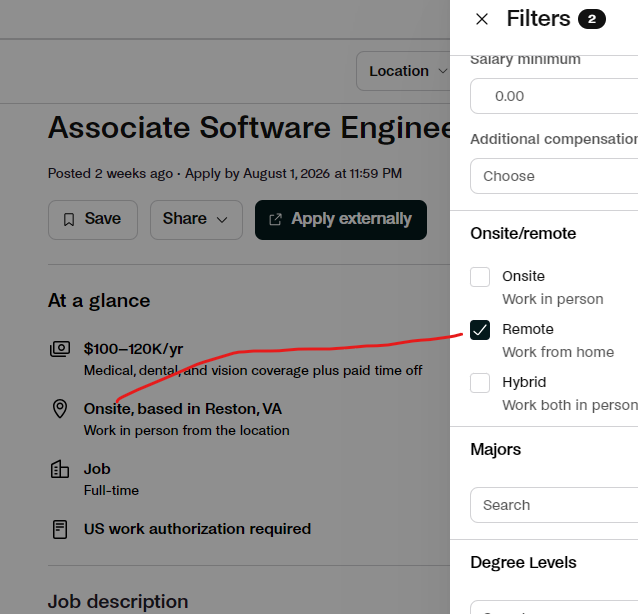
Task: Select the '$100–120K/yr' salary text
Action: (x=133, y=349)
